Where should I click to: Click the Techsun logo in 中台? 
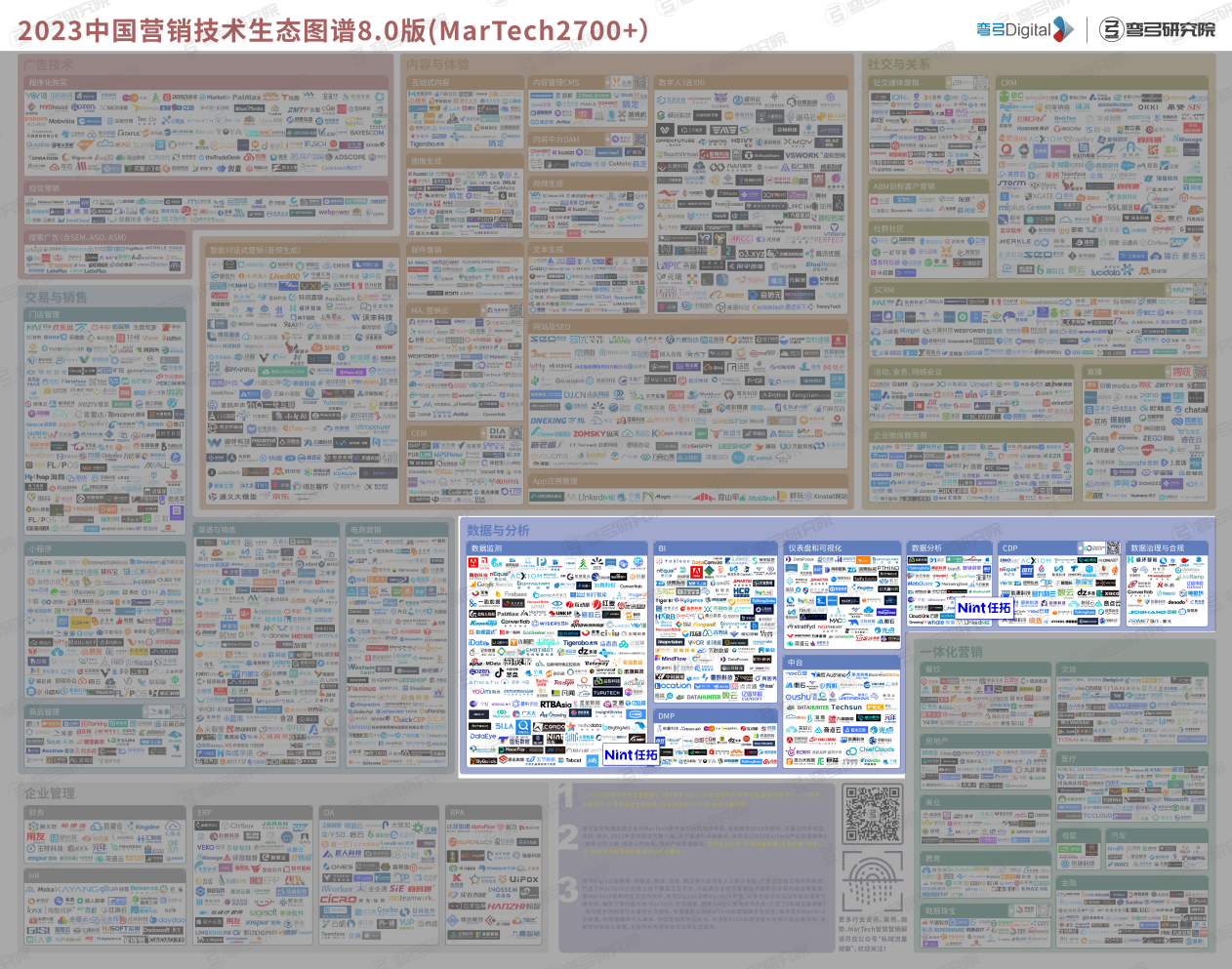coord(846,707)
